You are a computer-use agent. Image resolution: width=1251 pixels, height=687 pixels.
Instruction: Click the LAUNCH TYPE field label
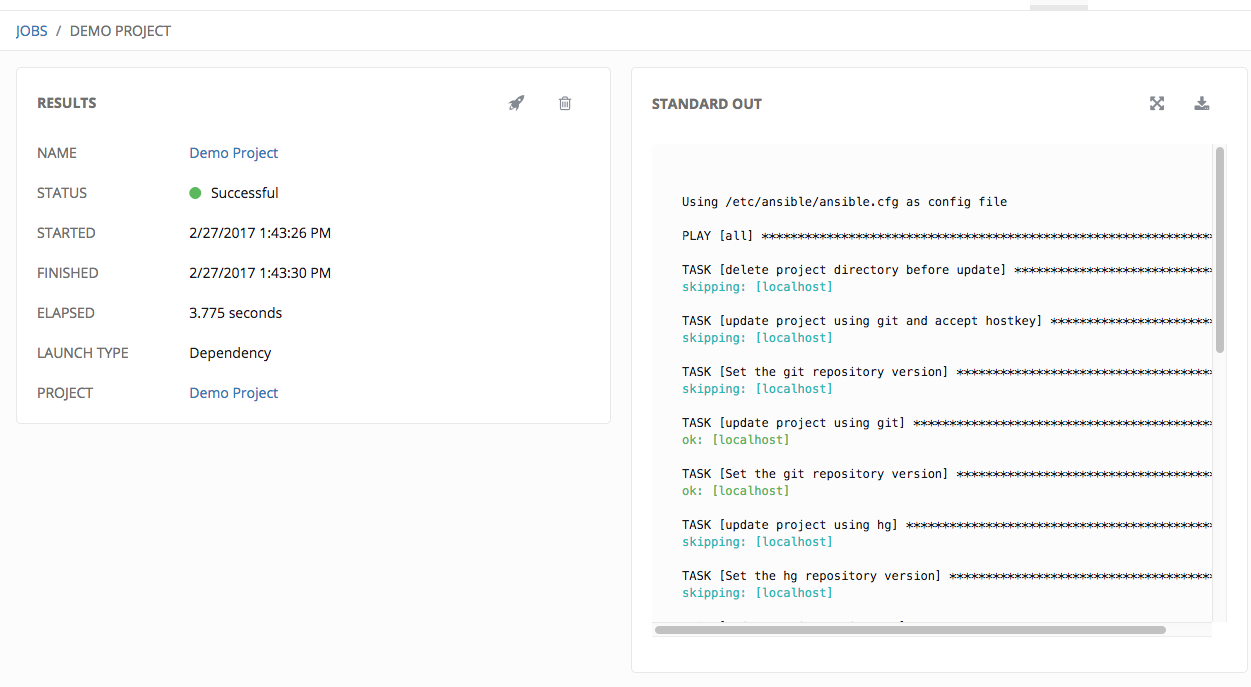pyautogui.click(x=83, y=353)
